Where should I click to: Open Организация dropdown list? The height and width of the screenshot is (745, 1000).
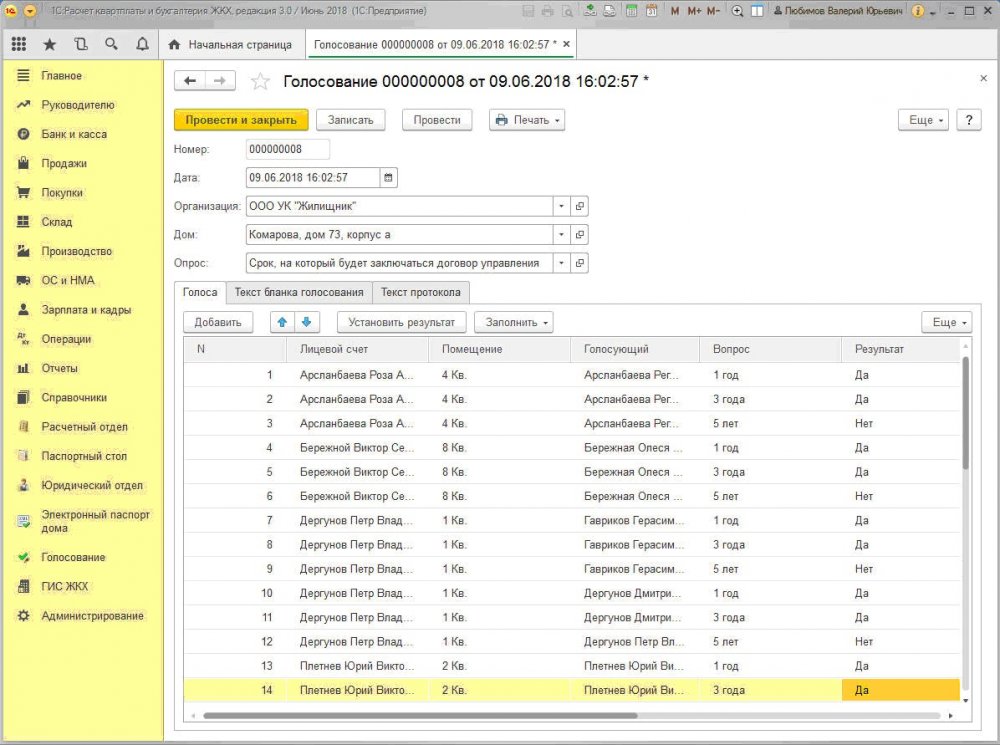click(561, 206)
